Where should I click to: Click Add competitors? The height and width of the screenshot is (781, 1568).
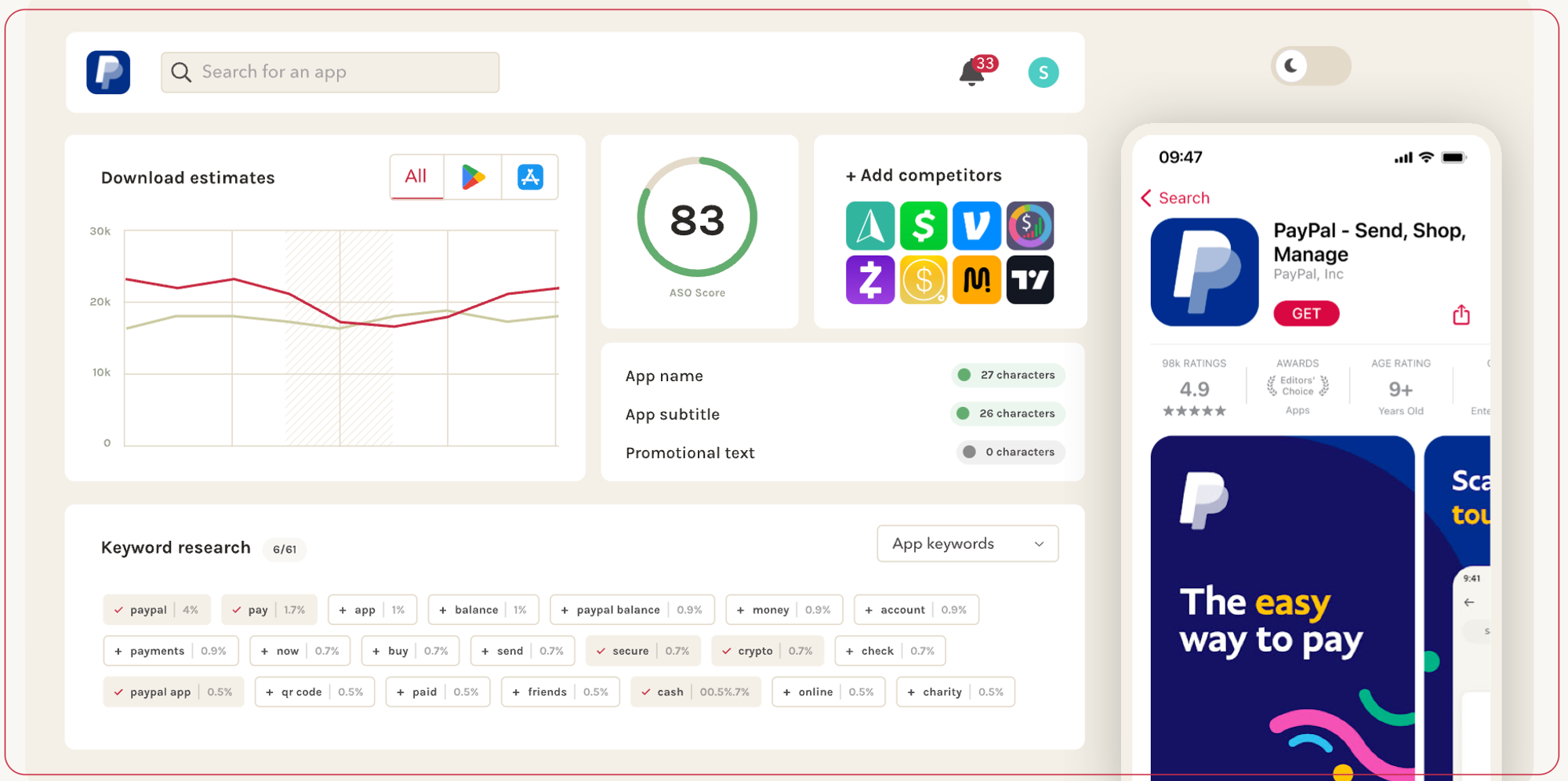coord(924,176)
